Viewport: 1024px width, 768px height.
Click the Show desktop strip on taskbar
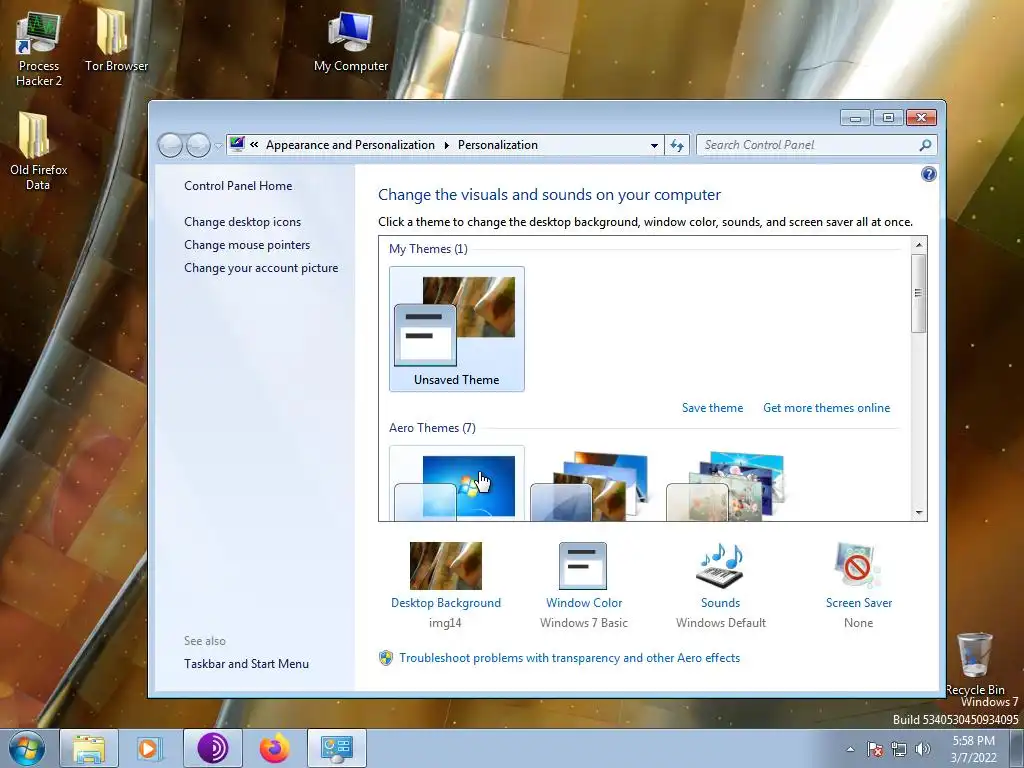click(x=1017, y=748)
